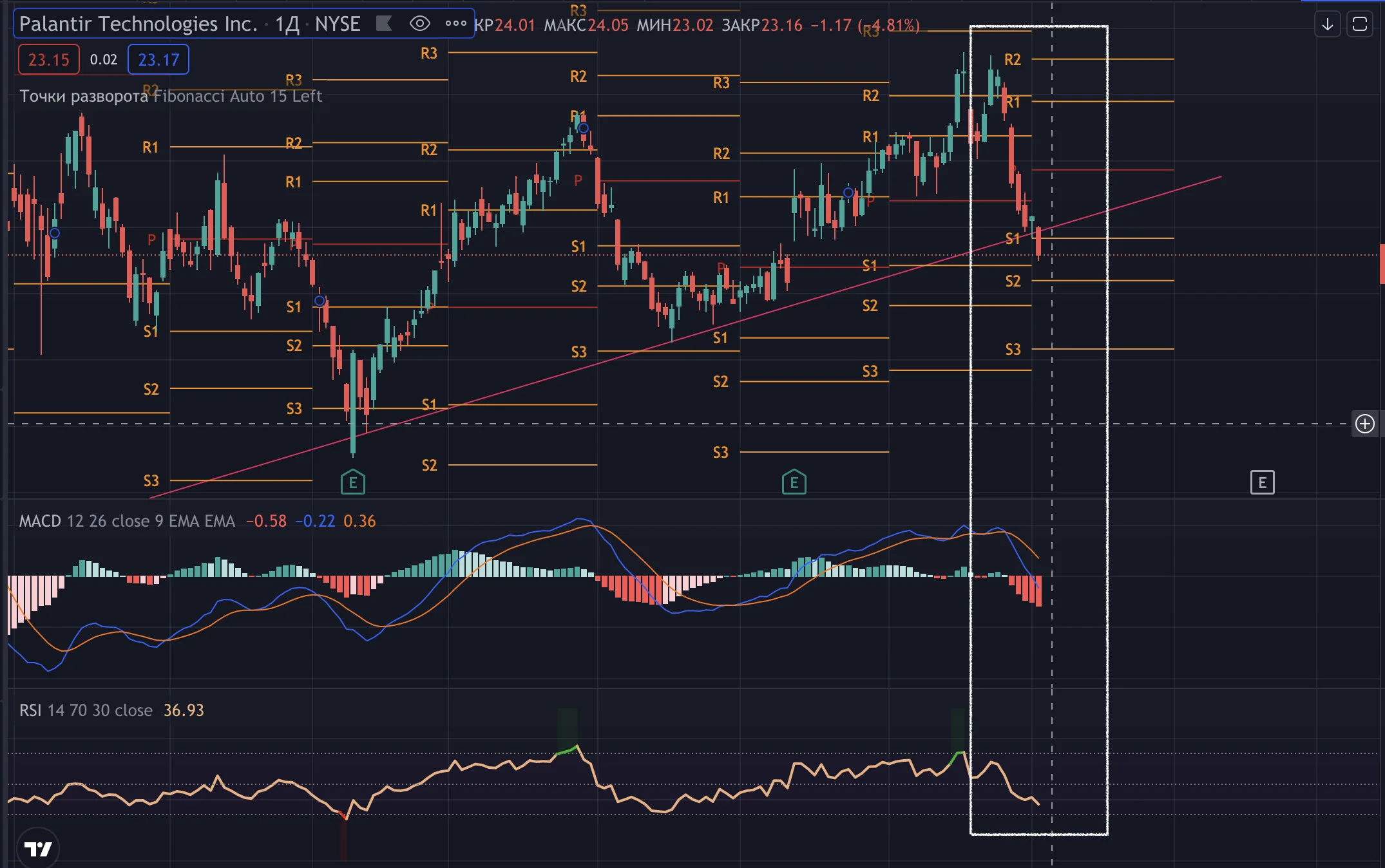Open the Palantir Technologies Inc. symbol title
This screenshot has width=1385, height=868.
pos(138,24)
